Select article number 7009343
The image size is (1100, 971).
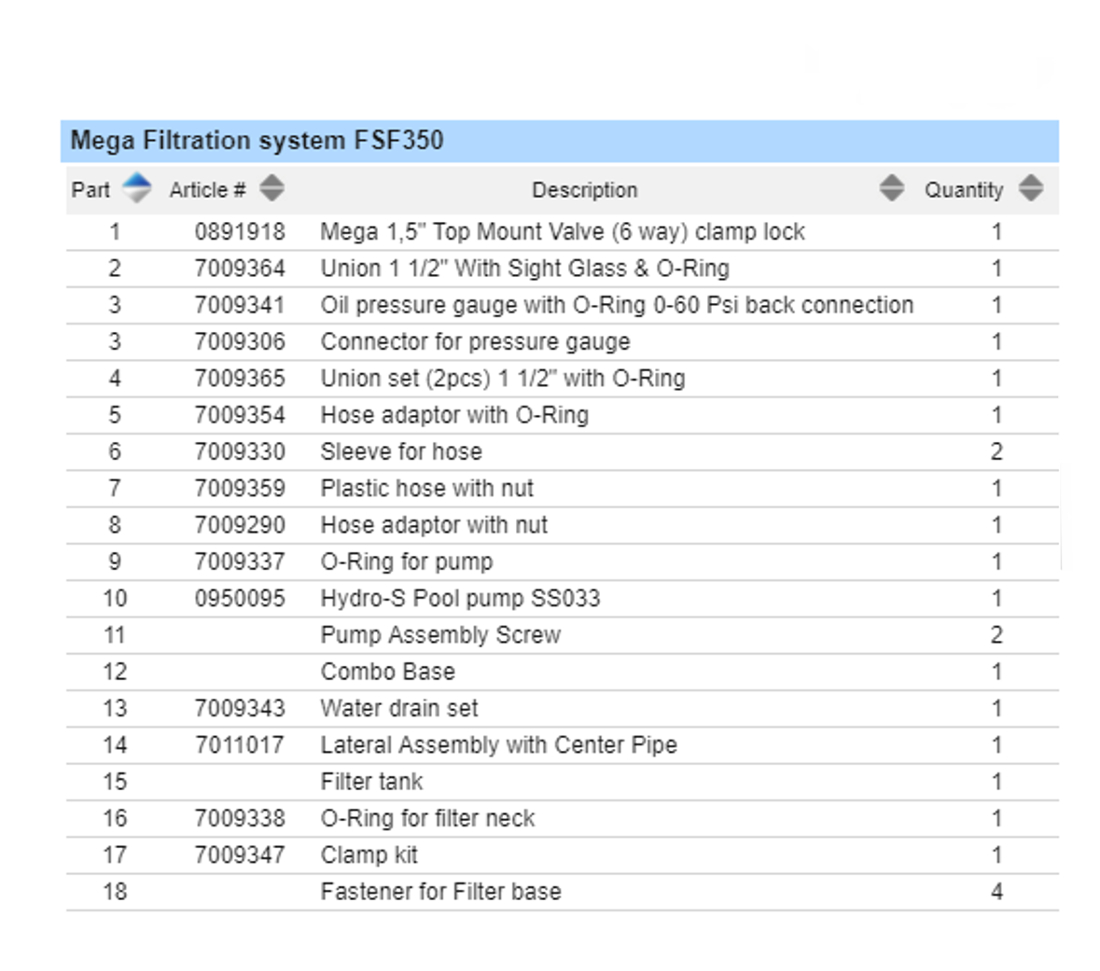click(x=240, y=709)
